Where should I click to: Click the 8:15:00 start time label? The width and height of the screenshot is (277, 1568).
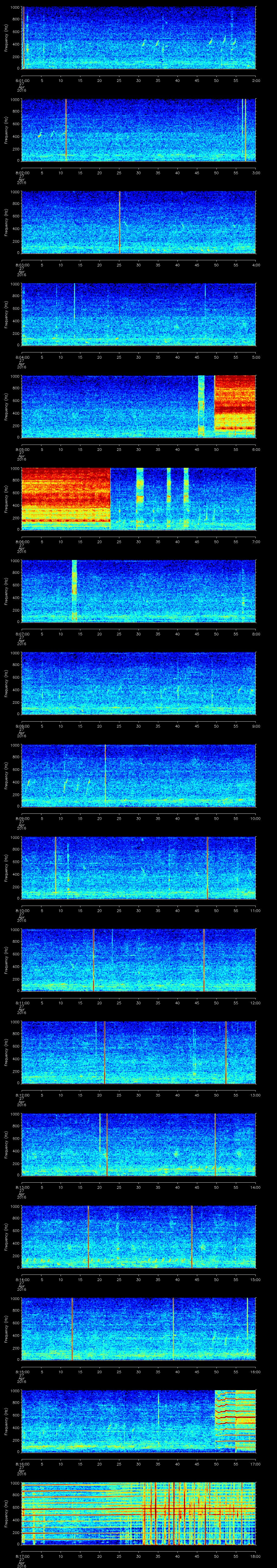pos(22,1371)
